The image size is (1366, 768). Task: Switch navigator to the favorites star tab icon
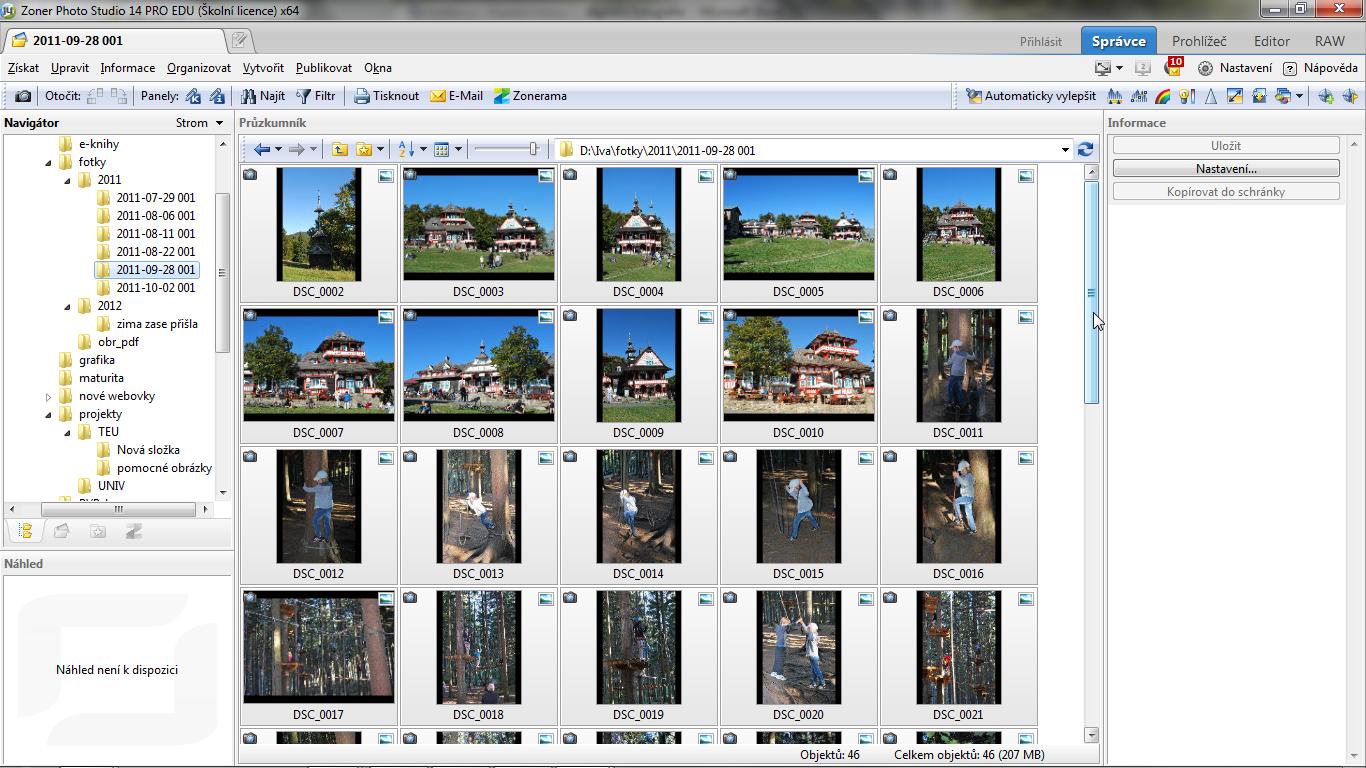(97, 532)
